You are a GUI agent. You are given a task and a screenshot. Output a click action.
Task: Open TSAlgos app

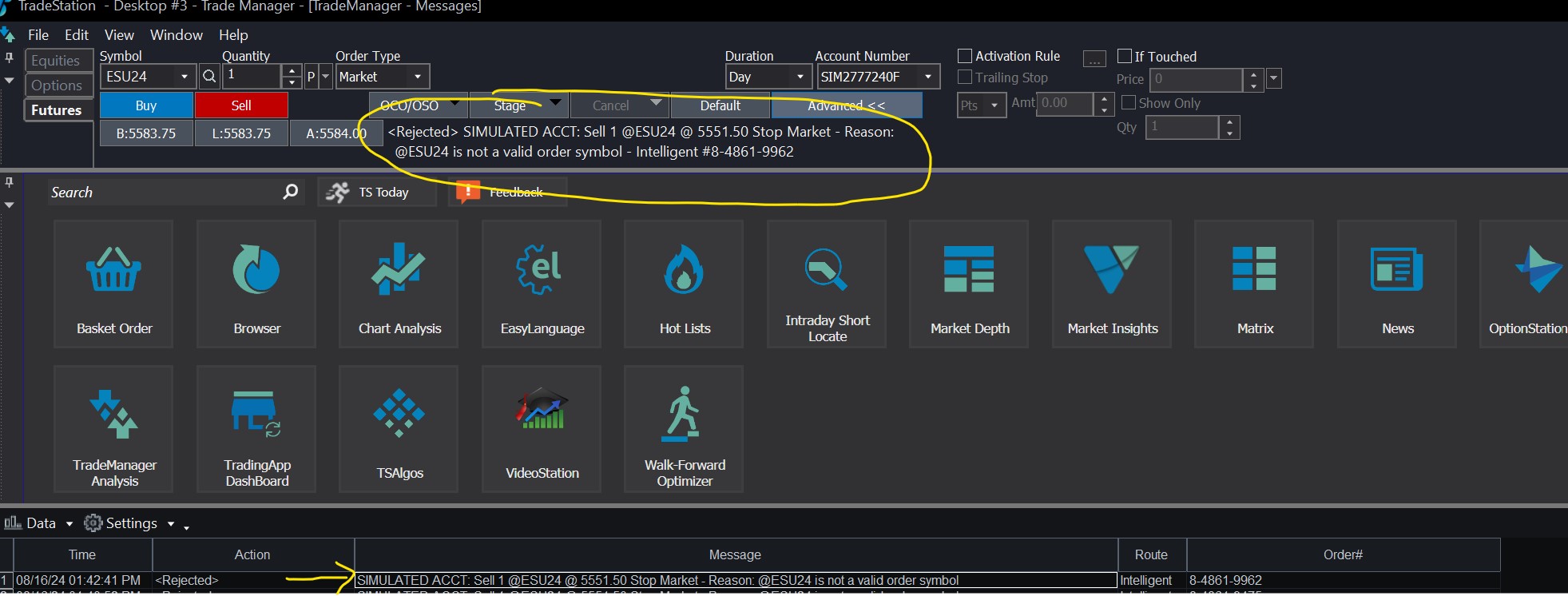[x=399, y=429]
